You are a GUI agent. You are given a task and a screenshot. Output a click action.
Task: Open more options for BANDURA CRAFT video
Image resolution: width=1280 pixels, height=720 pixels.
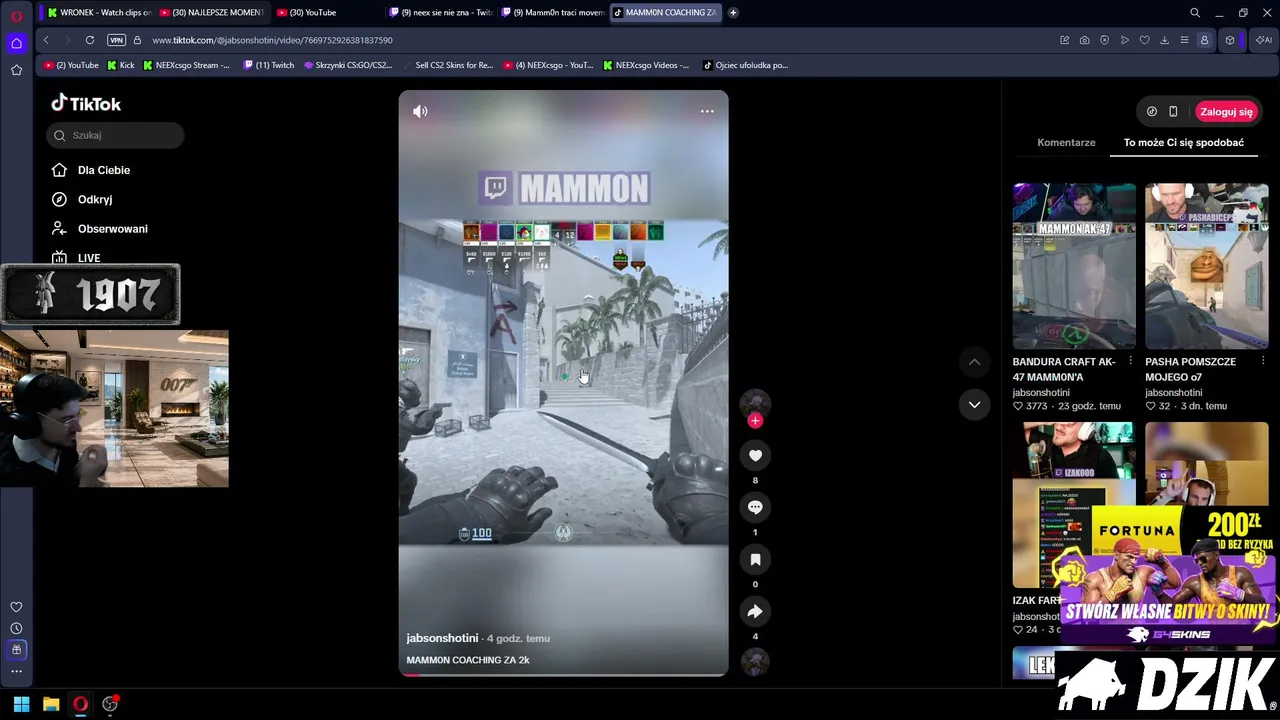1130,361
